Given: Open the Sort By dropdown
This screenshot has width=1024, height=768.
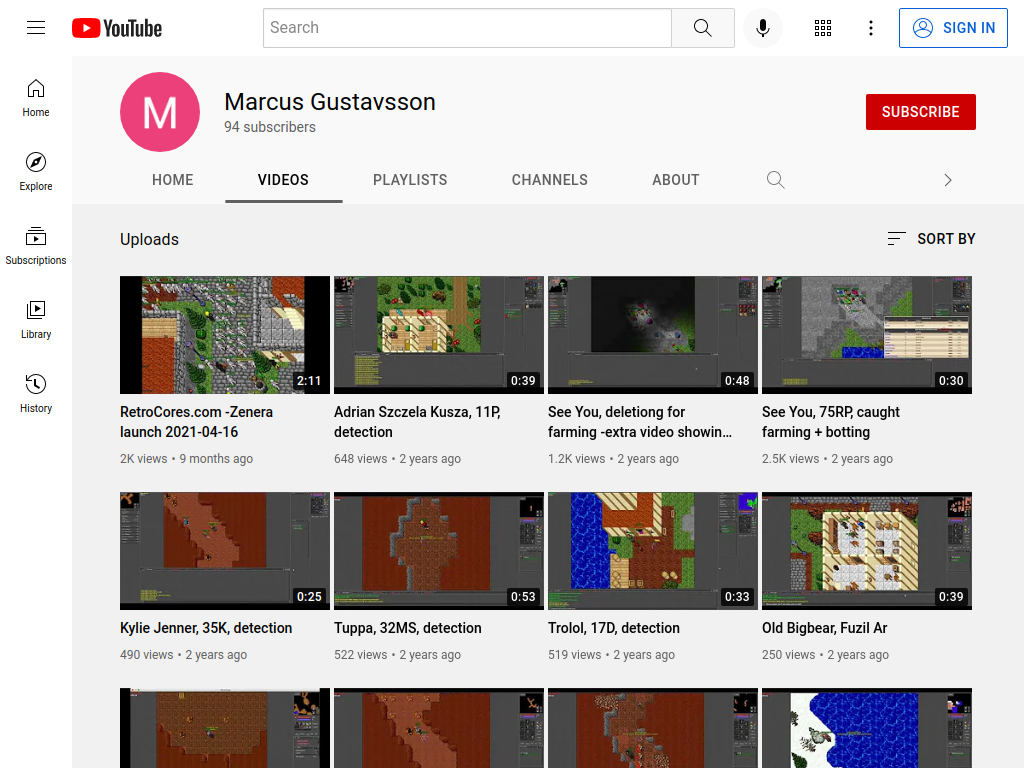Looking at the screenshot, I should [x=931, y=239].
